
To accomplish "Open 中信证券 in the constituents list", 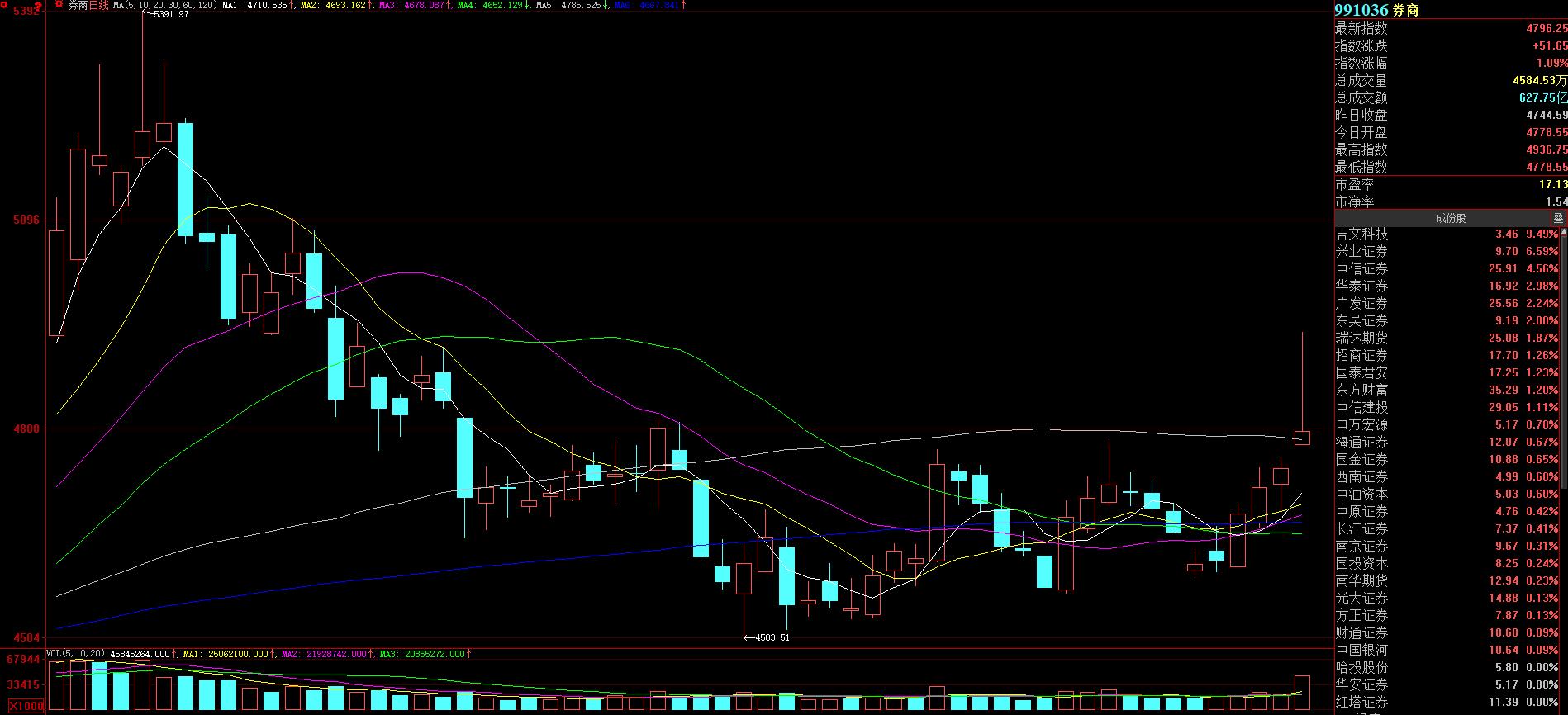I will [1361, 269].
